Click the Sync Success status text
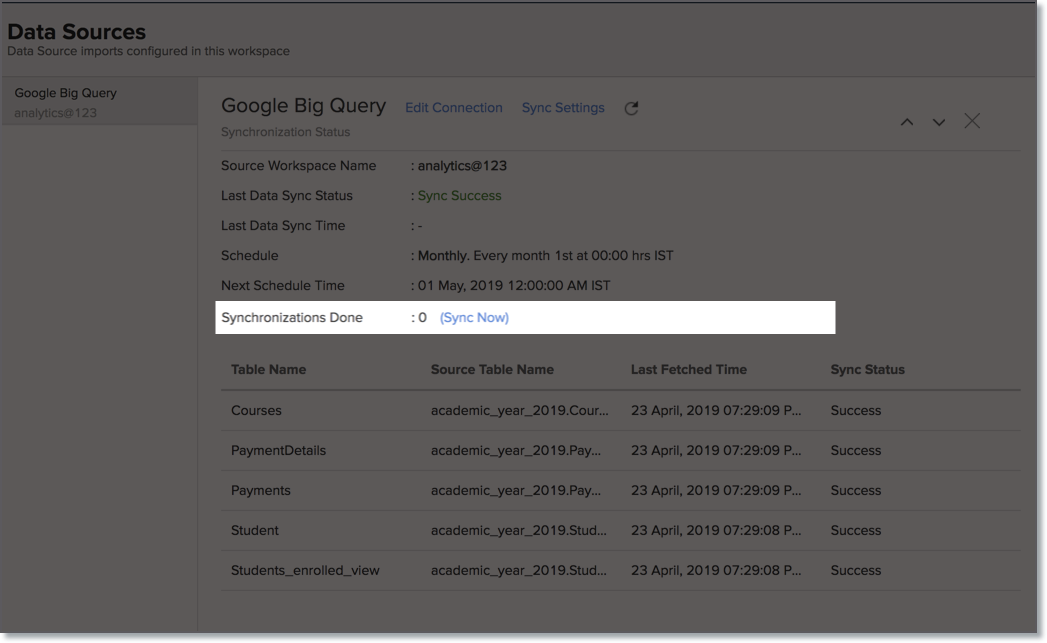1047x643 pixels. 459,196
